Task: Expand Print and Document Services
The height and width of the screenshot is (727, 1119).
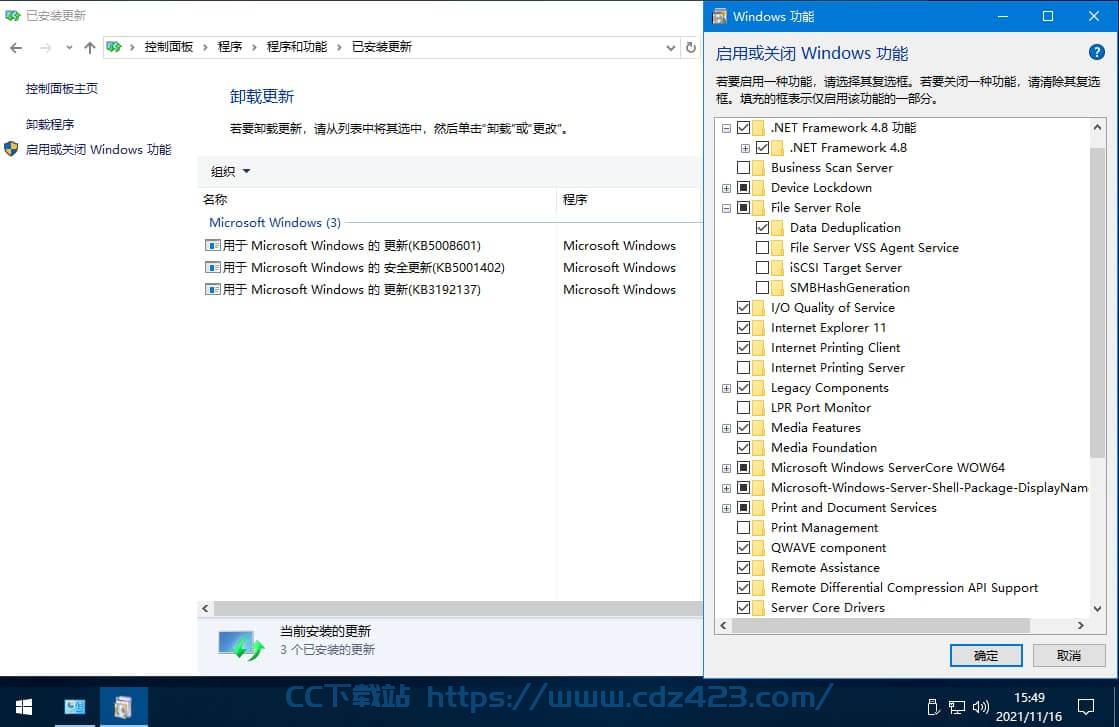Action: point(726,508)
